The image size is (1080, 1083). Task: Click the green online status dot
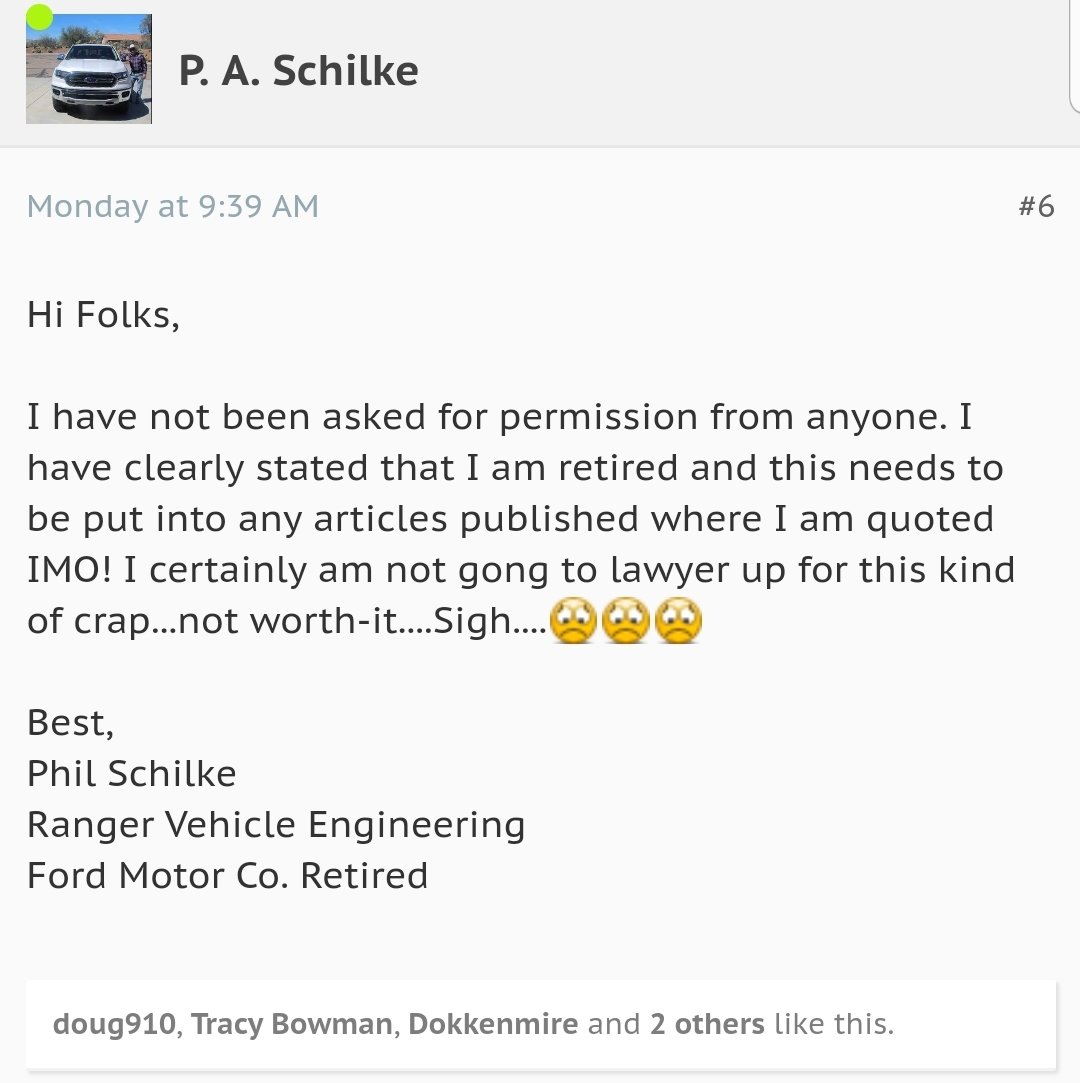coord(39,17)
